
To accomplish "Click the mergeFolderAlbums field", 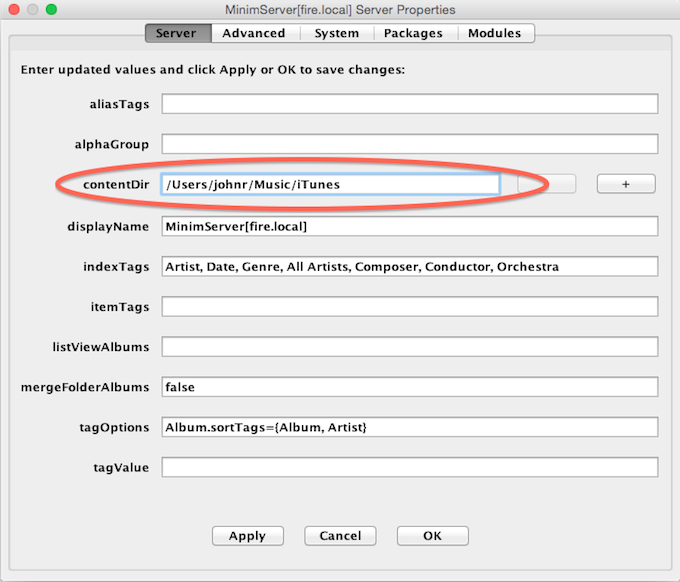I will click(x=410, y=387).
